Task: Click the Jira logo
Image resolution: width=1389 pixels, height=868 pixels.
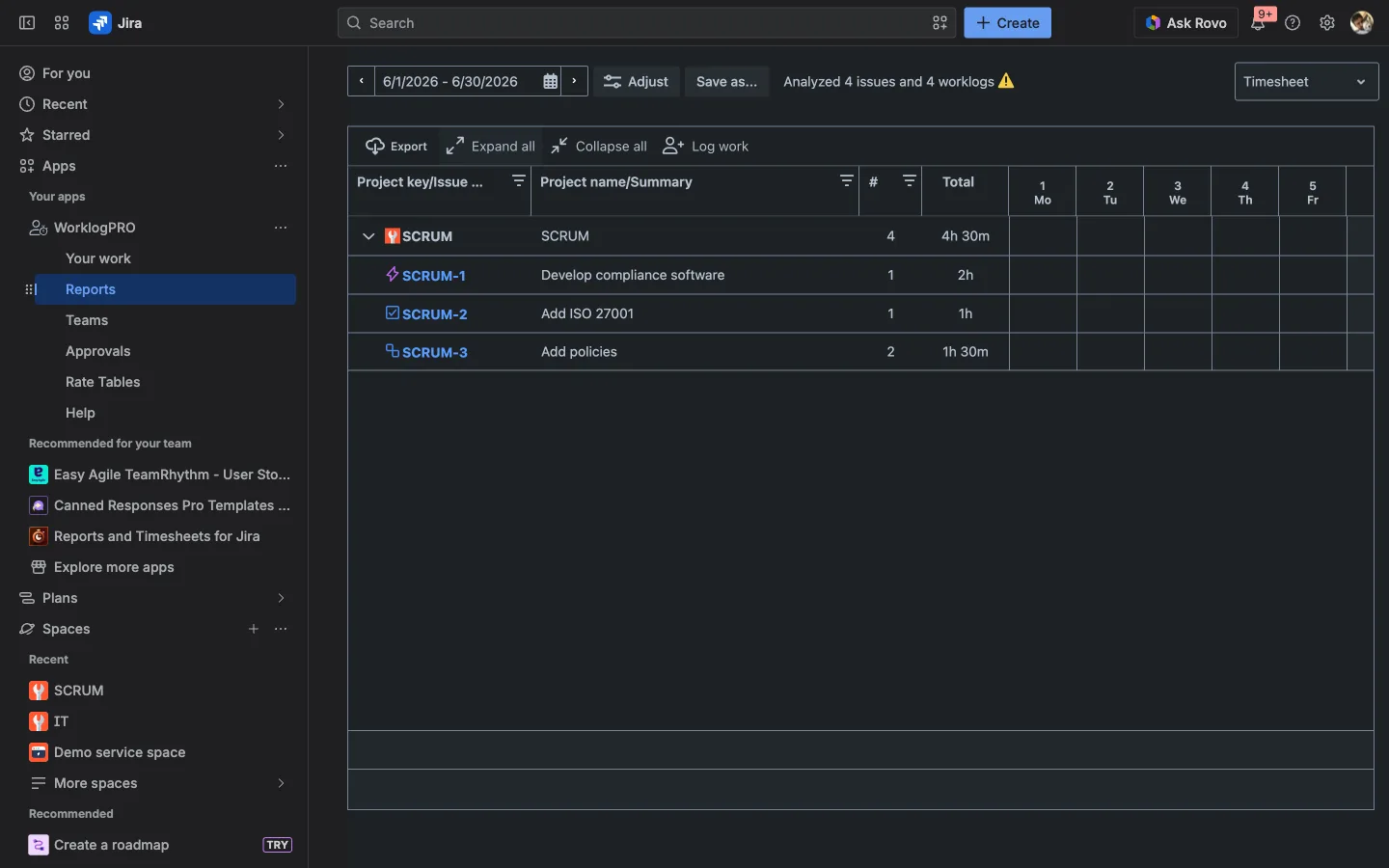Action: pos(116,23)
